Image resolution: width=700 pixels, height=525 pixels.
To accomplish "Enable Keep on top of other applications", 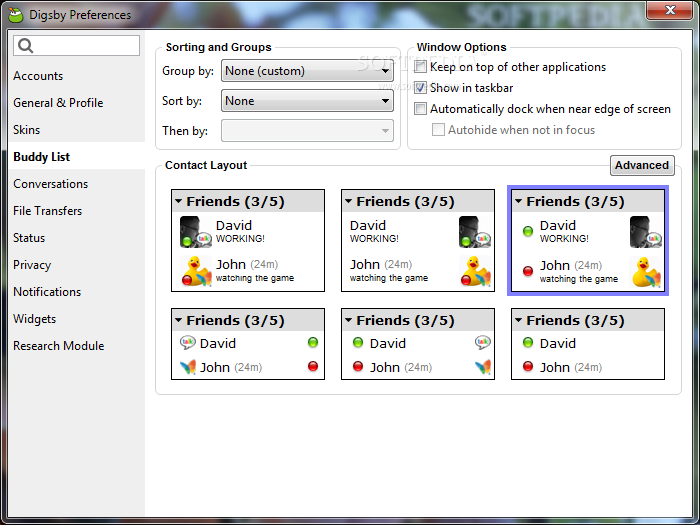I will tap(420, 67).
